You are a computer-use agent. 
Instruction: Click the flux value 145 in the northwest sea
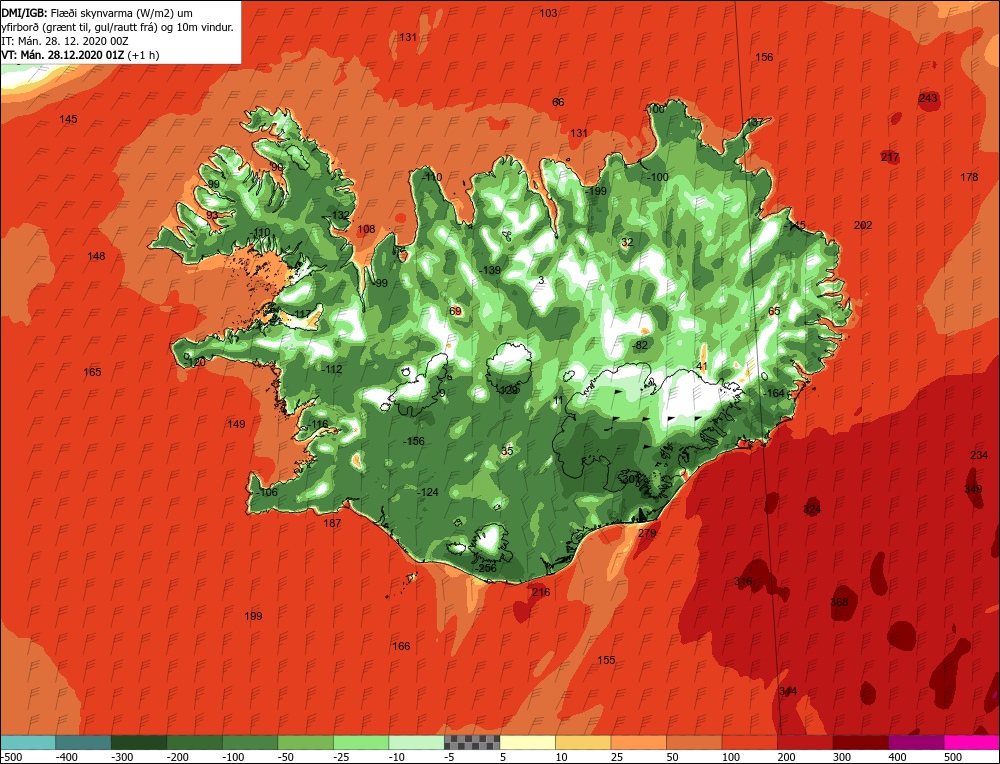click(68, 119)
